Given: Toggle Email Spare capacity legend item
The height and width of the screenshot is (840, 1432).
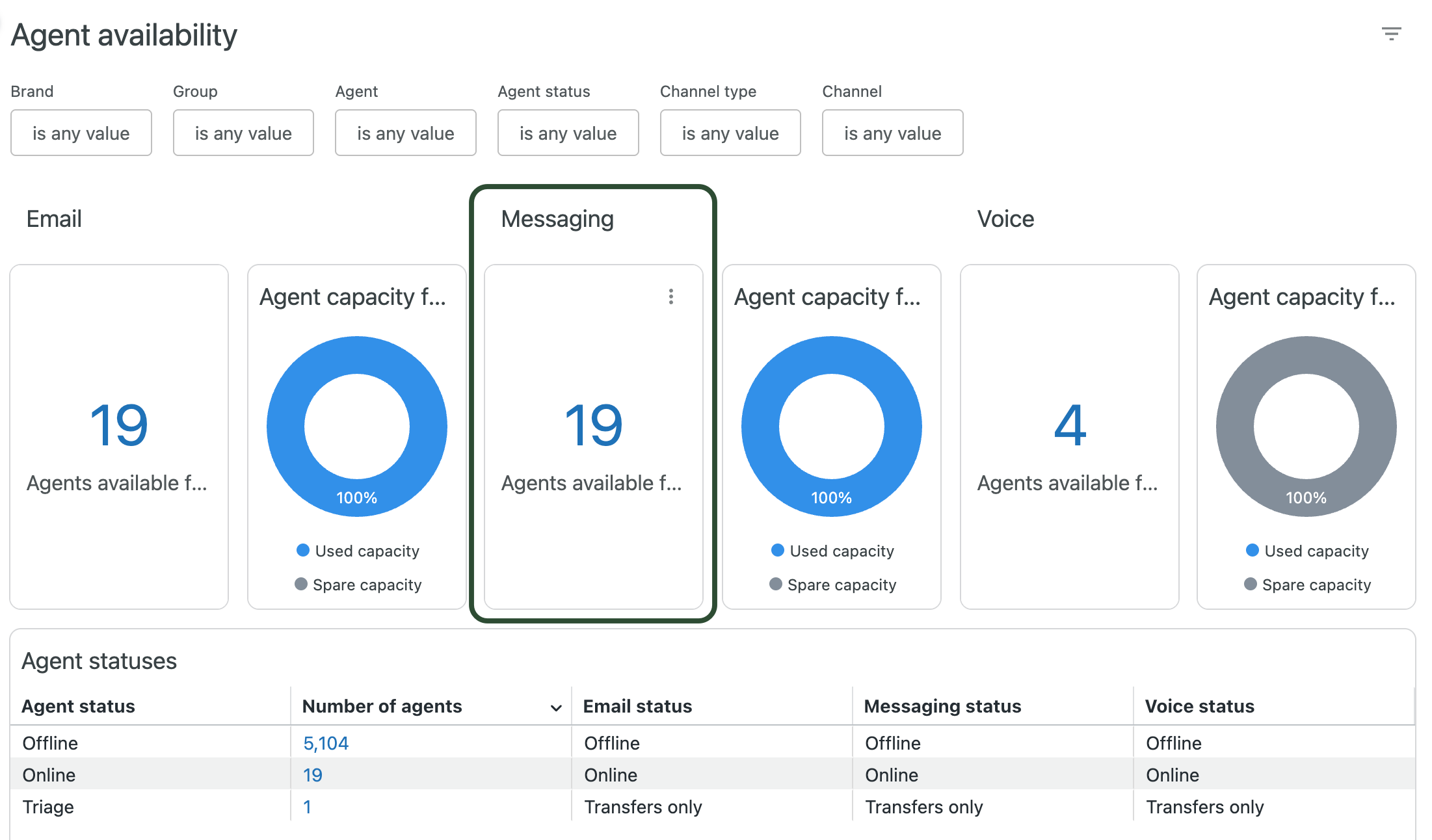Looking at the screenshot, I should [x=358, y=584].
